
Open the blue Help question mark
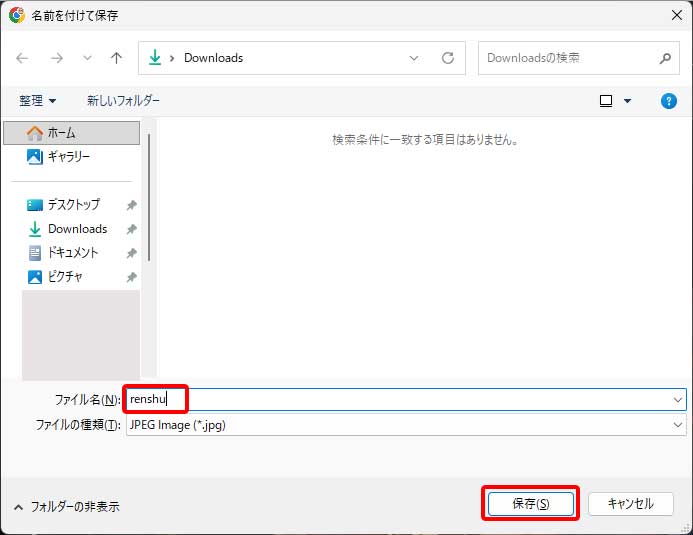pyautogui.click(x=669, y=101)
